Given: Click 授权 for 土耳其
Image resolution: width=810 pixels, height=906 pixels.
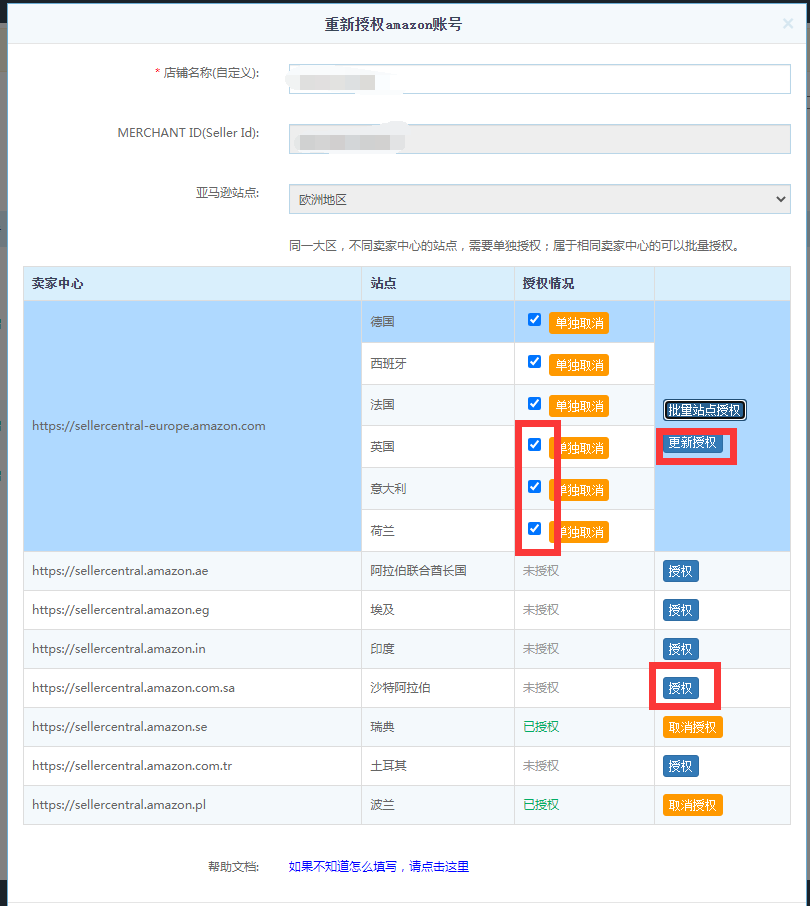Looking at the screenshot, I should pos(680,766).
